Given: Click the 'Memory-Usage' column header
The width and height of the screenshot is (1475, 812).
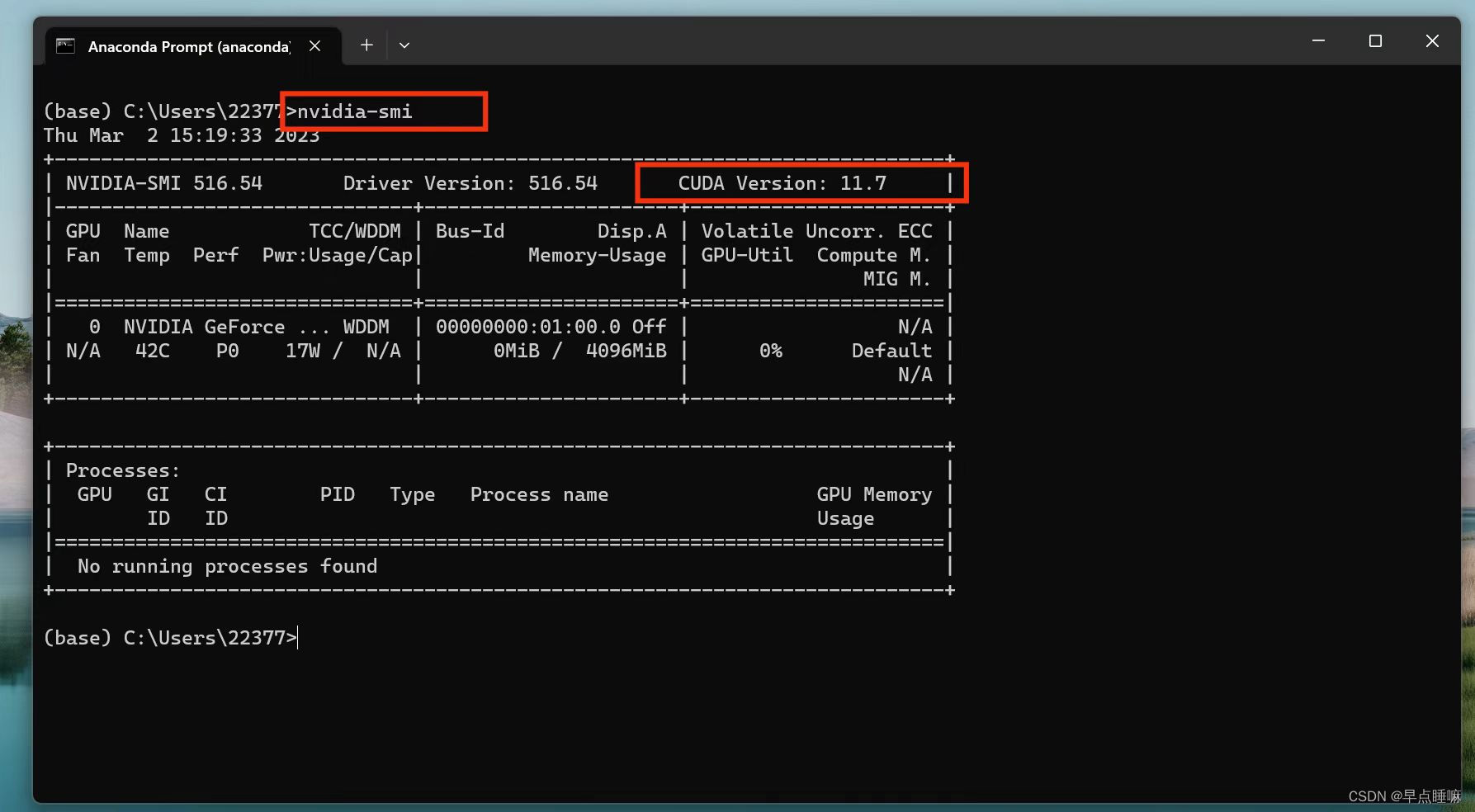Looking at the screenshot, I should tap(598, 255).
